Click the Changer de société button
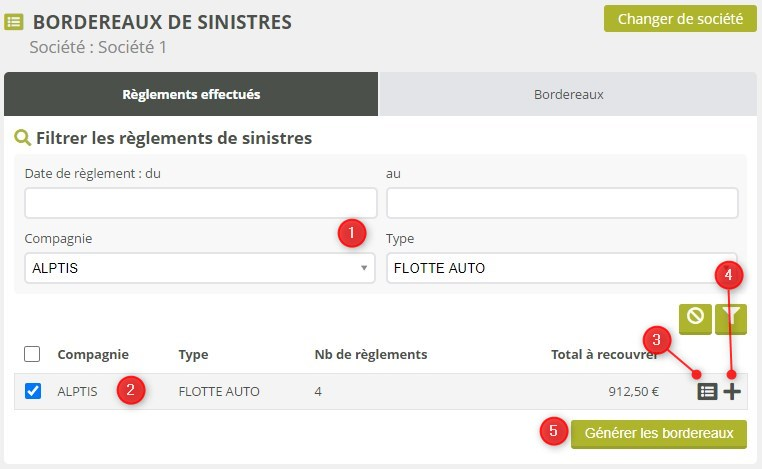 point(680,18)
